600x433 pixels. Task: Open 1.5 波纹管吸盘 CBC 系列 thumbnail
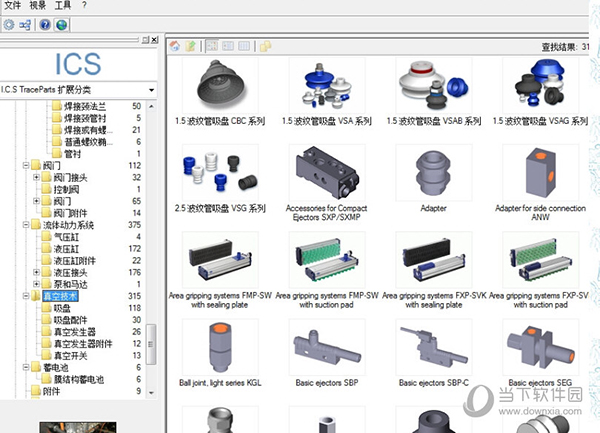220,85
